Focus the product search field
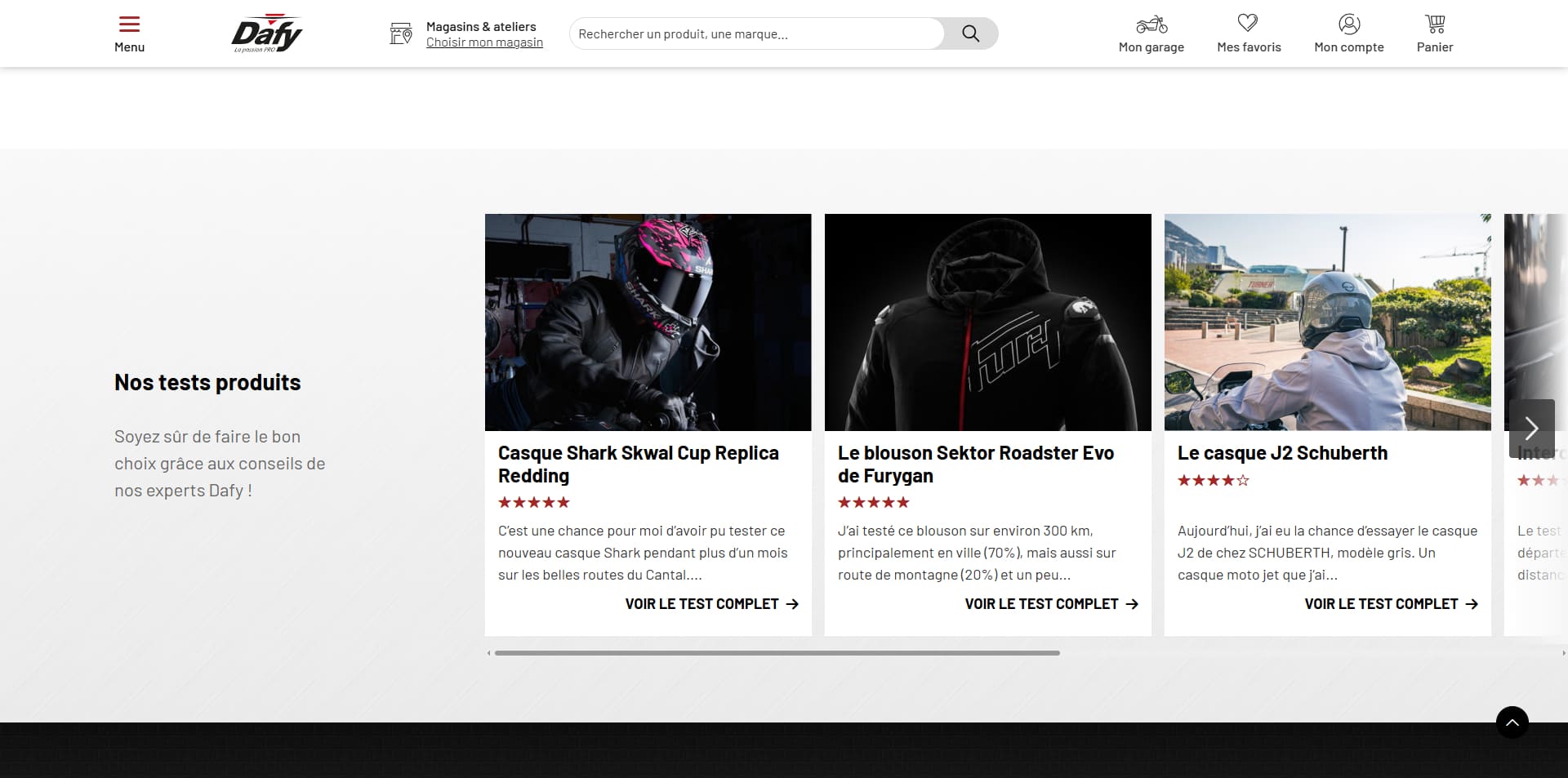This screenshot has width=1568, height=778. [757, 33]
